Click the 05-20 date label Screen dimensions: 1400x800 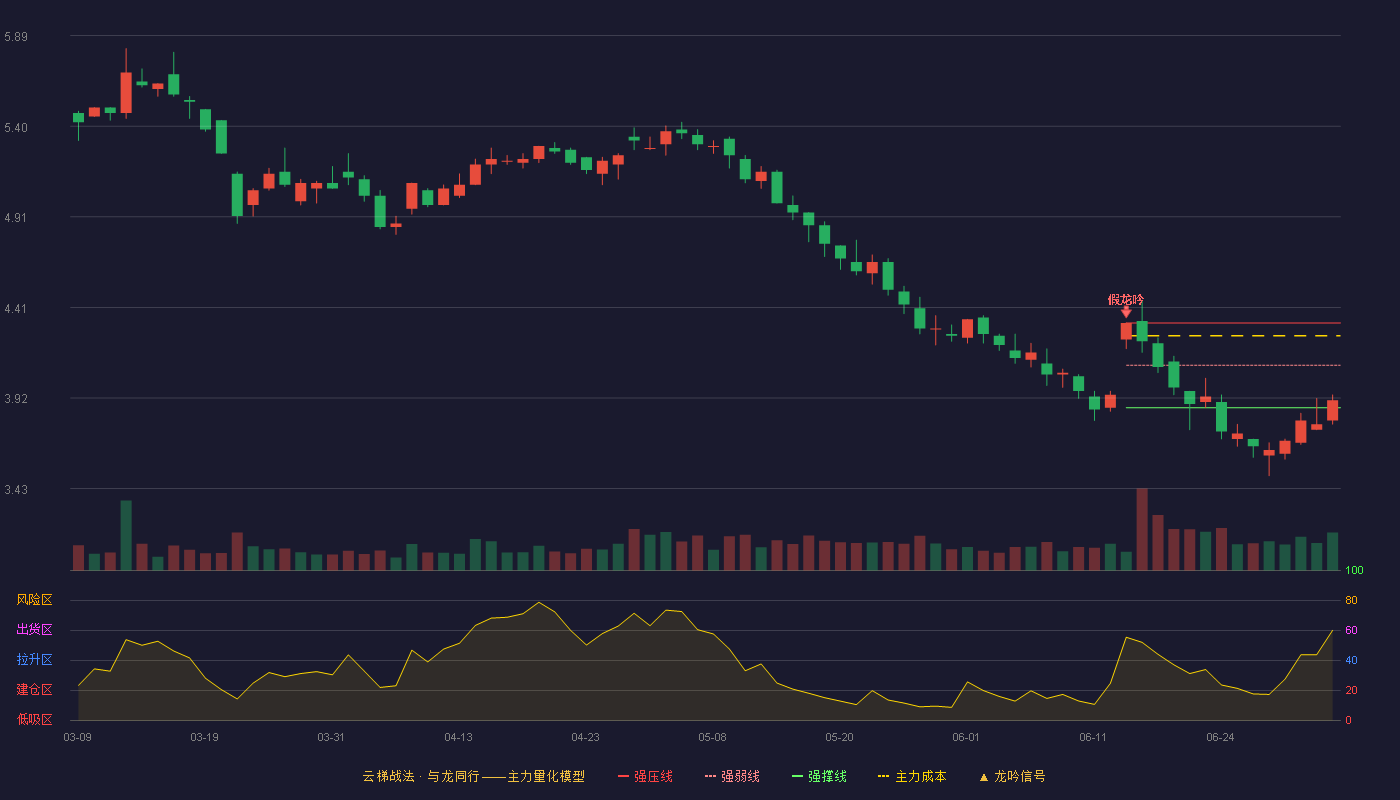(839, 737)
